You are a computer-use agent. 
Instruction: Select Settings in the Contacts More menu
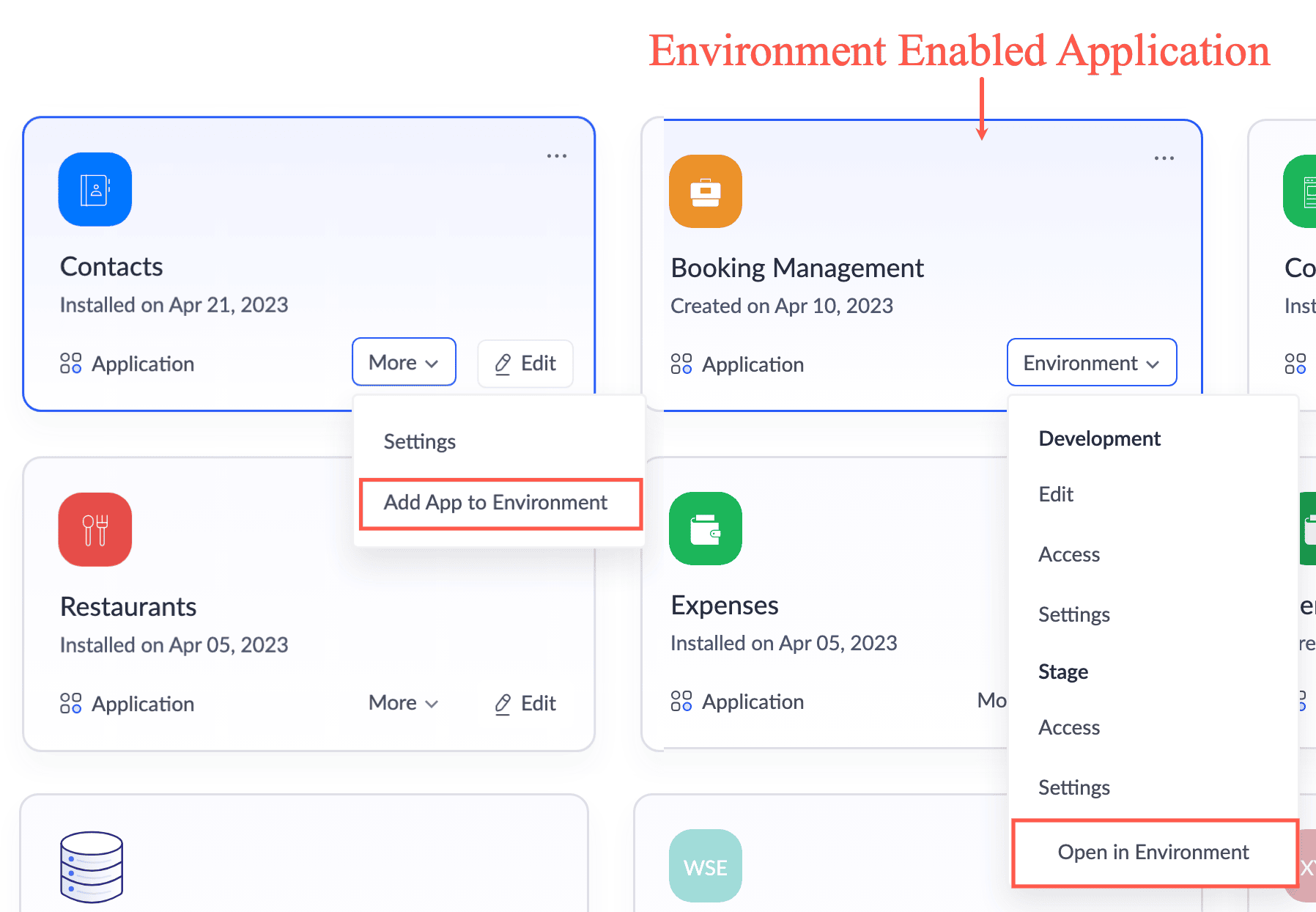(x=420, y=441)
